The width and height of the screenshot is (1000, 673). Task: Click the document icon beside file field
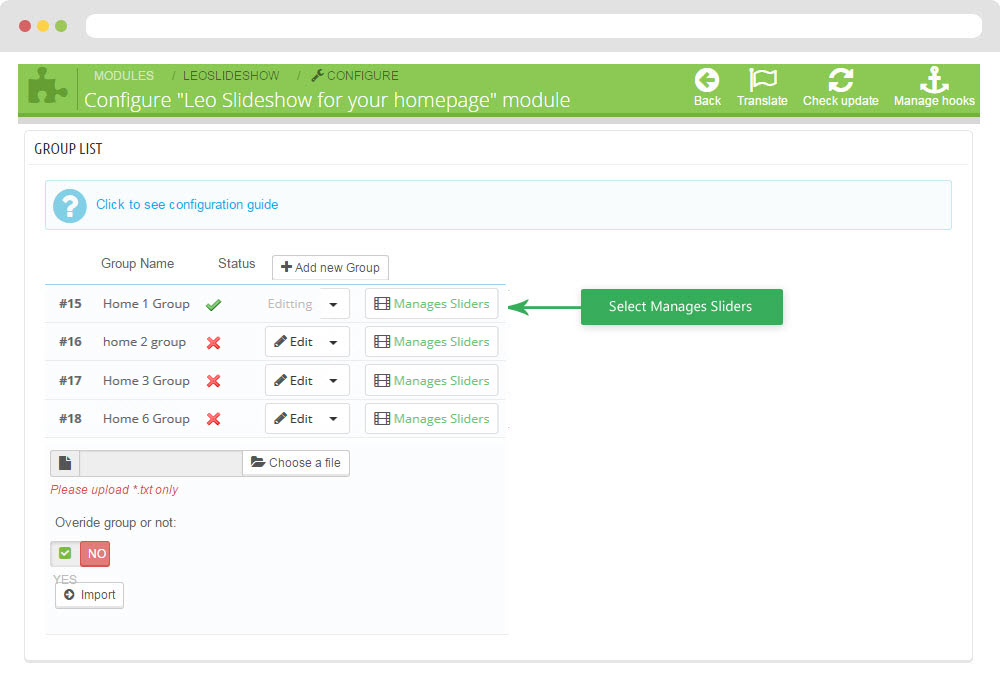tap(65, 463)
